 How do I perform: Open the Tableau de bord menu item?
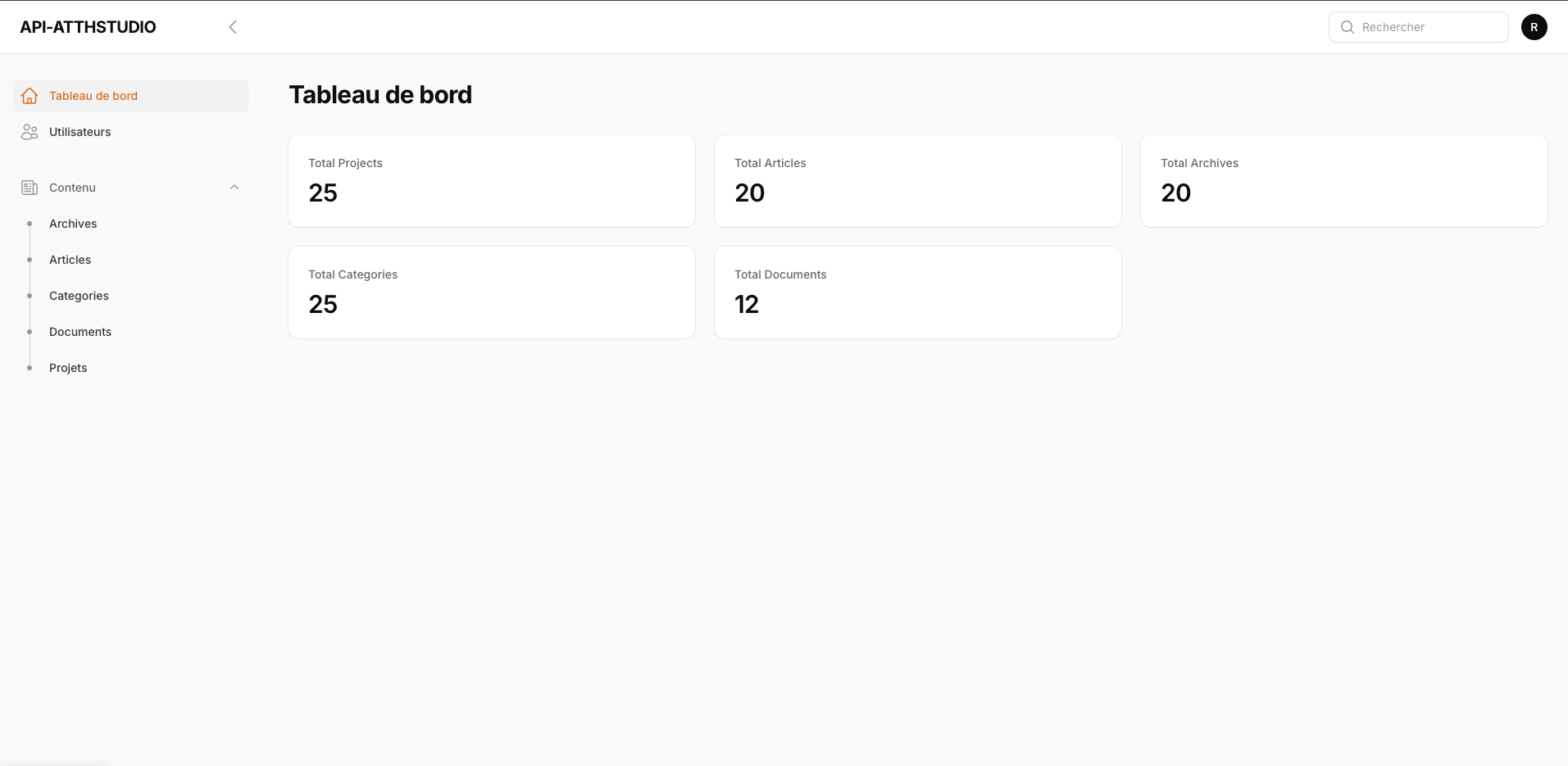coord(93,96)
